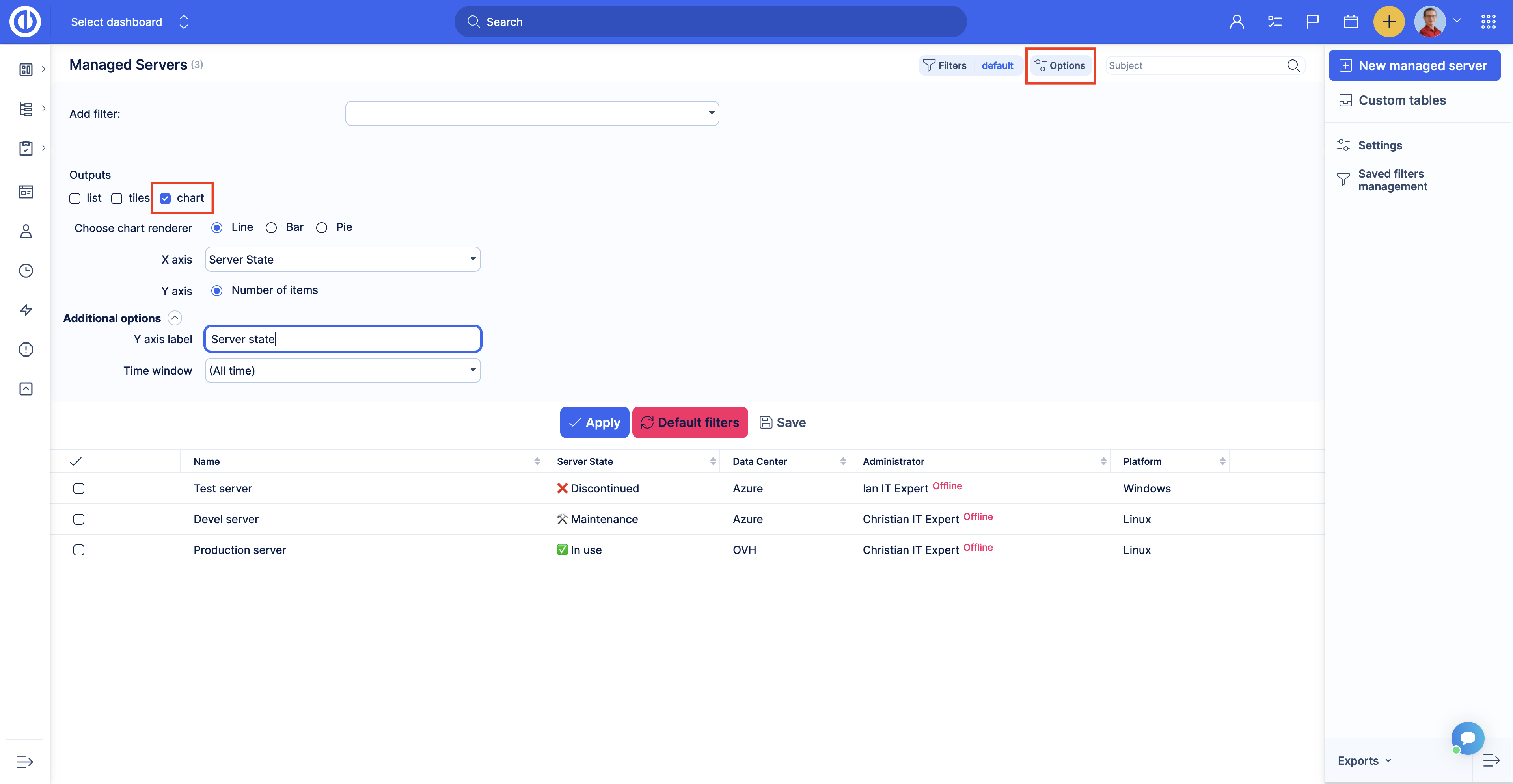The height and width of the screenshot is (784, 1513).
Task: Open the apps grid menu icon
Action: [1488, 22]
